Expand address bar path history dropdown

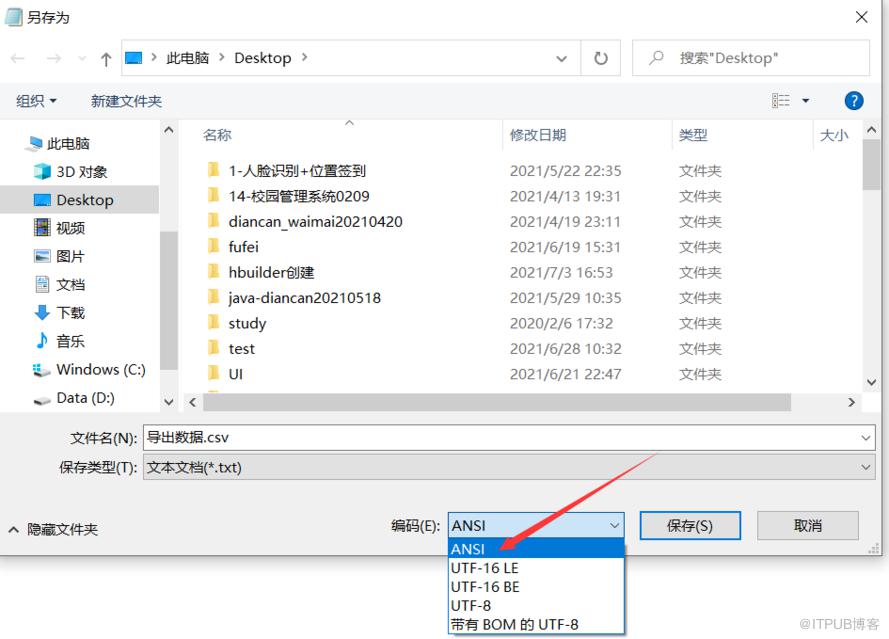(561, 58)
